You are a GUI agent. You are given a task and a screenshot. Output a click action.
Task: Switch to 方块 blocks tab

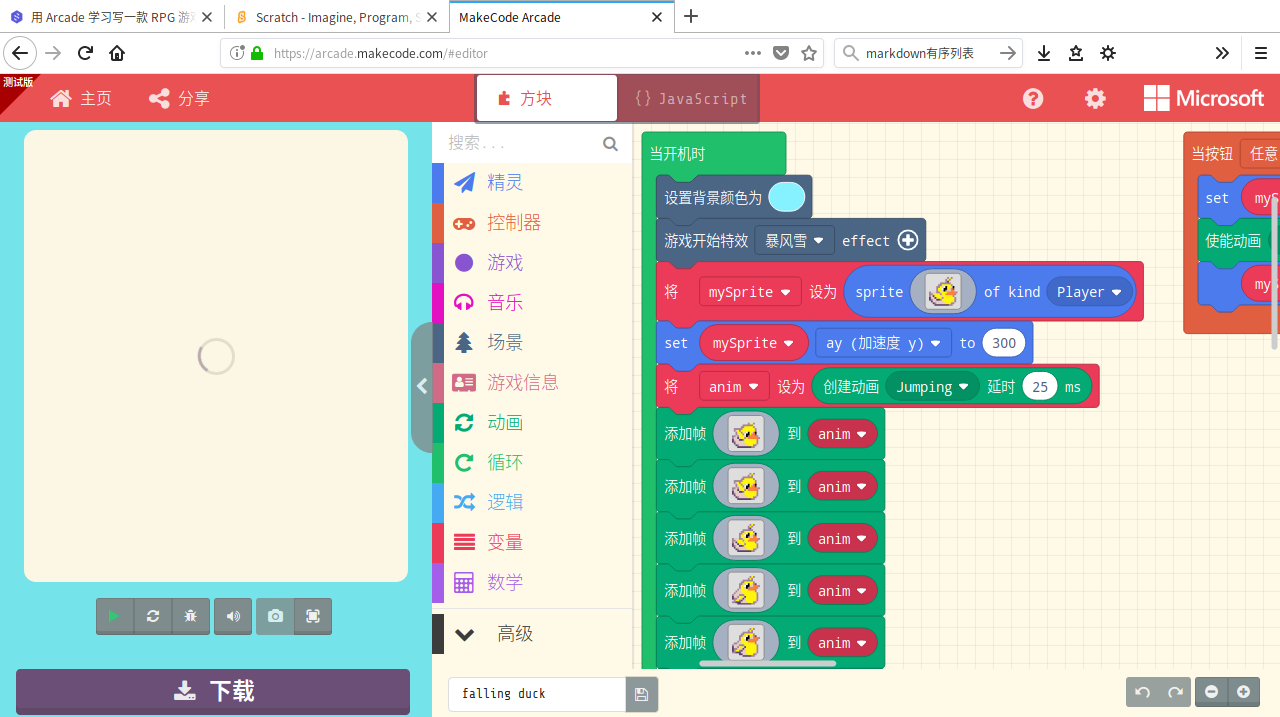[547, 98]
